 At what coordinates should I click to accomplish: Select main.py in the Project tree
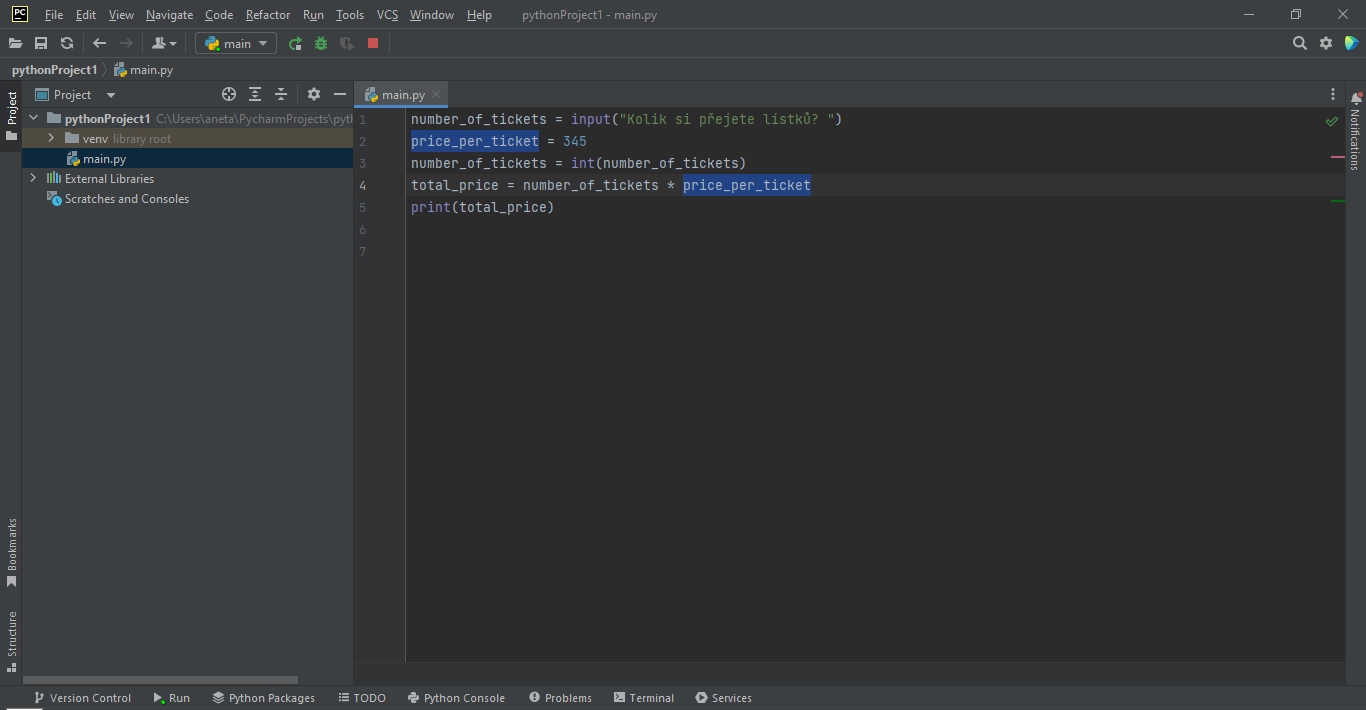tap(106, 158)
